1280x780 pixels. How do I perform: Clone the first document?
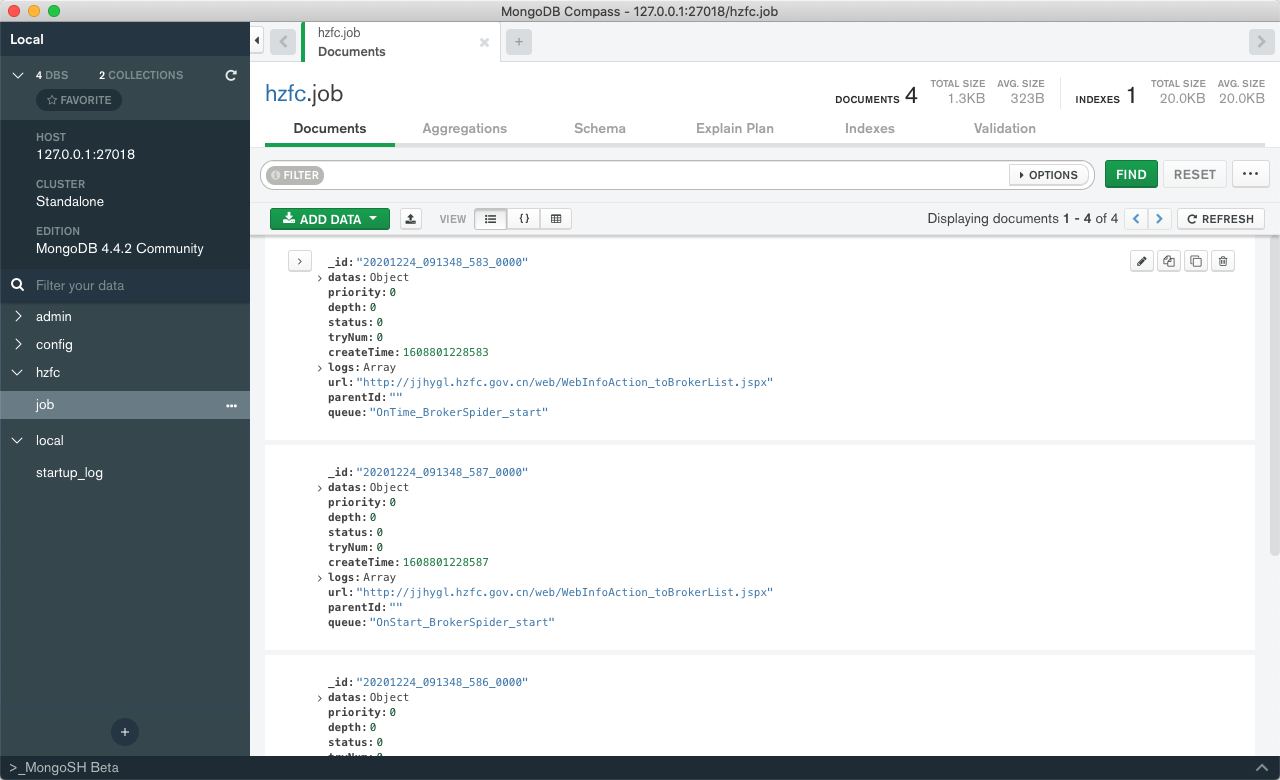[1196, 261]
